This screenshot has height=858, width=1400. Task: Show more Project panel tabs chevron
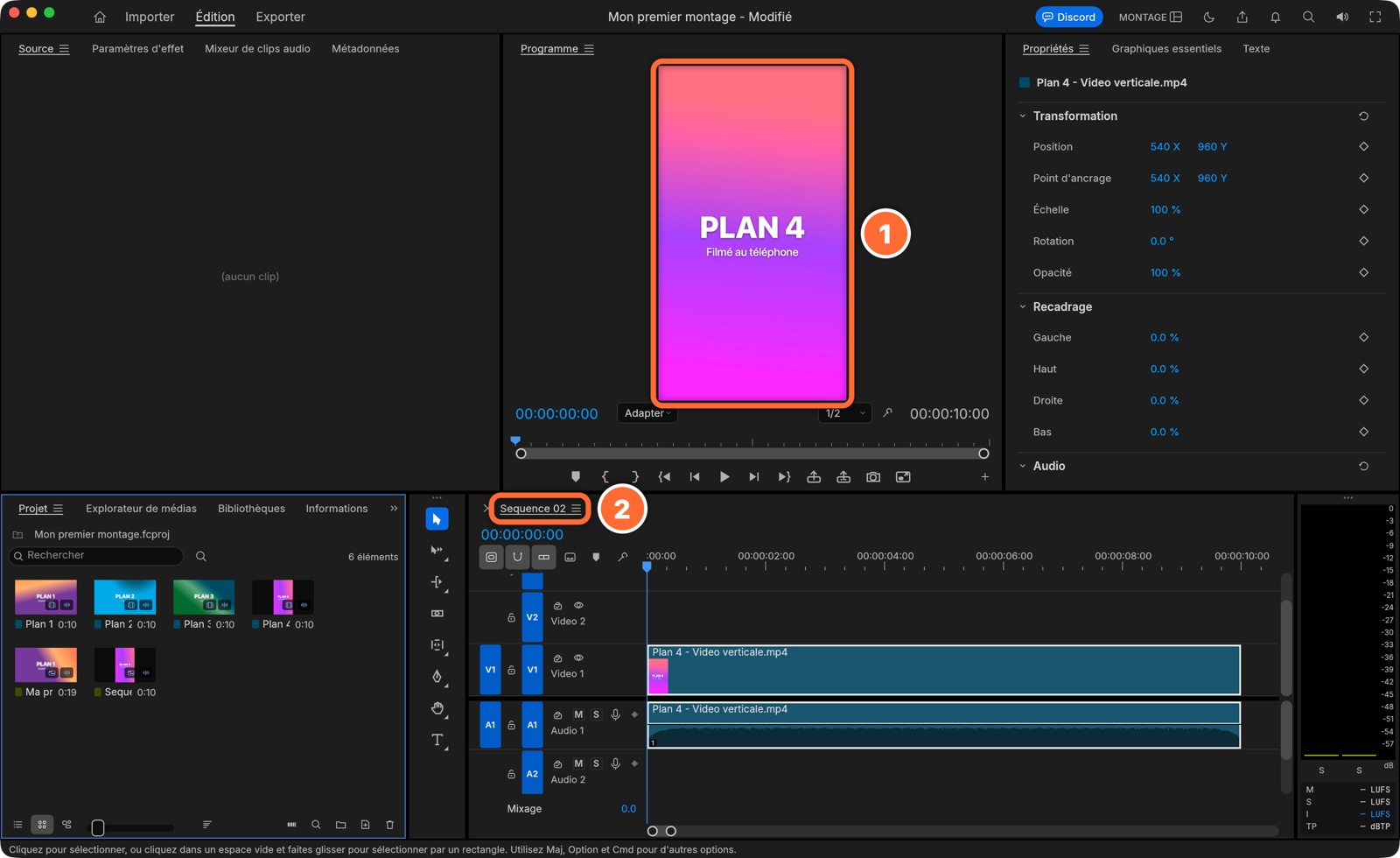[394, 509]
